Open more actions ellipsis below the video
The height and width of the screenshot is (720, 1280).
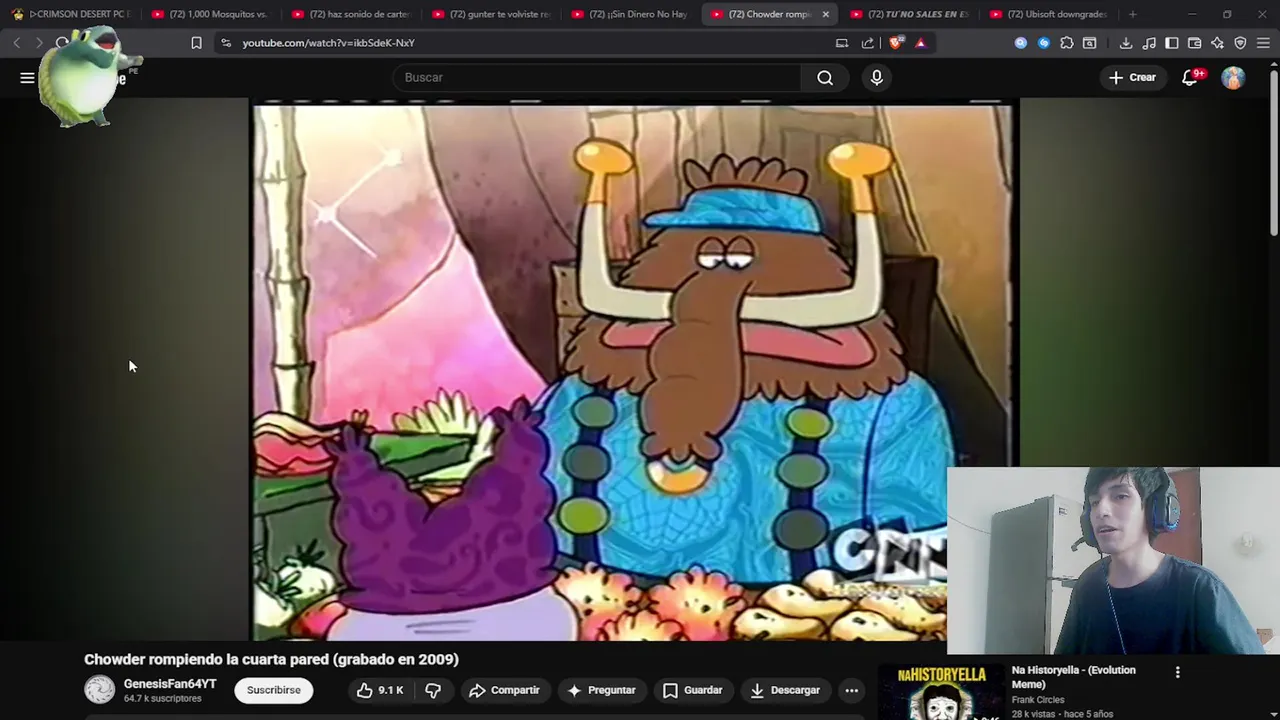pyautogui.click(x=851, y=690)
